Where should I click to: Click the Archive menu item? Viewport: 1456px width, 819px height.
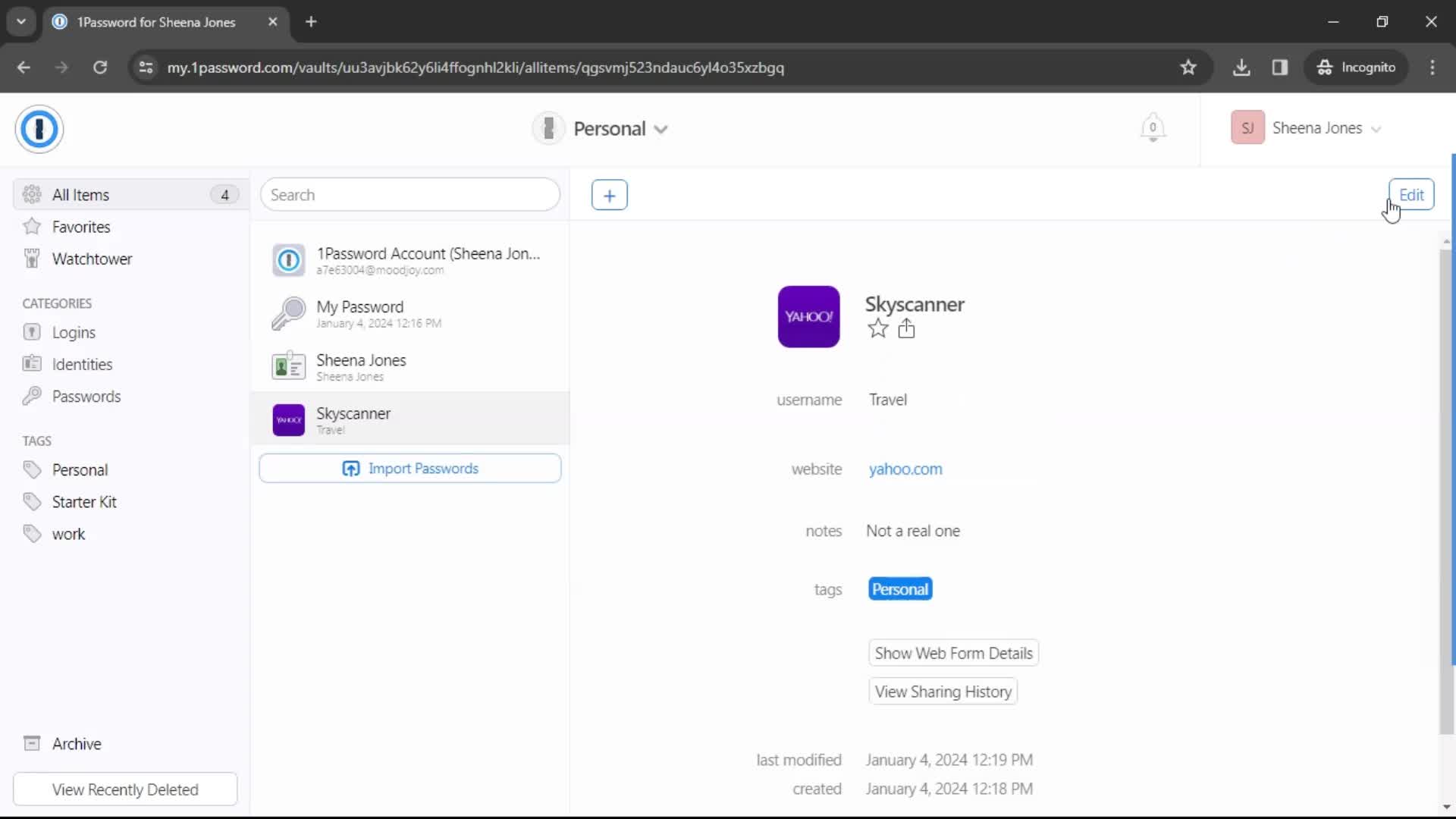(76, 743)
